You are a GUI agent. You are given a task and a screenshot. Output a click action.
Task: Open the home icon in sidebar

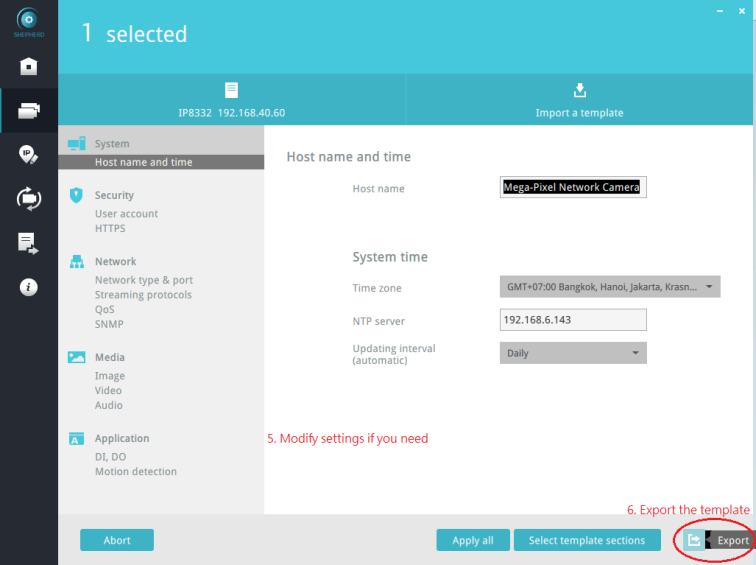point(29,67)
